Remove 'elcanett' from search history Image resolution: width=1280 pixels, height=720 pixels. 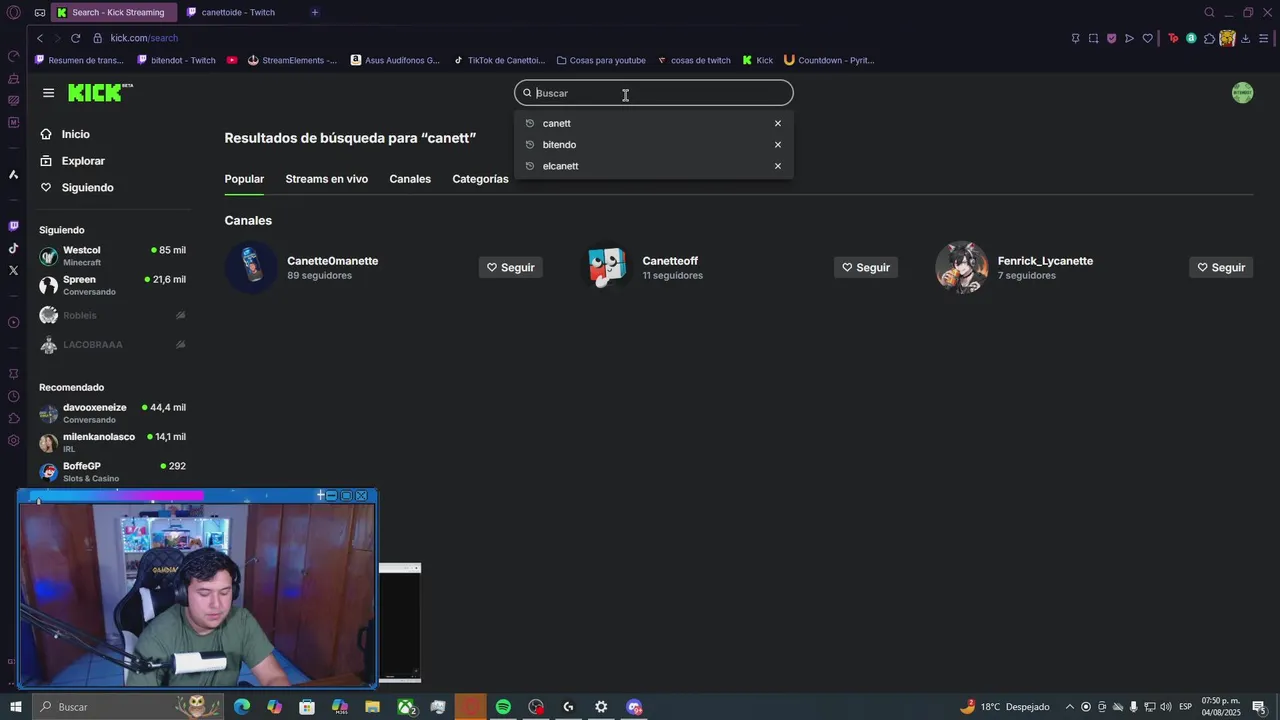pyautogui.click(x=778, y=166)
